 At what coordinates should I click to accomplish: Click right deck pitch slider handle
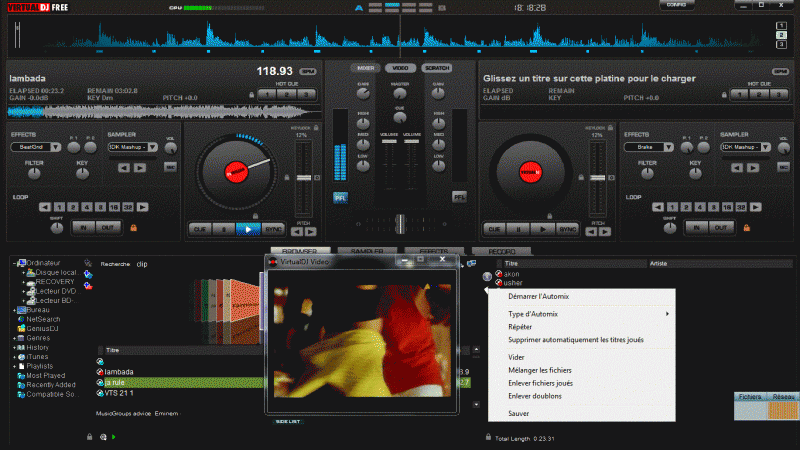click(x=597, y=178)
